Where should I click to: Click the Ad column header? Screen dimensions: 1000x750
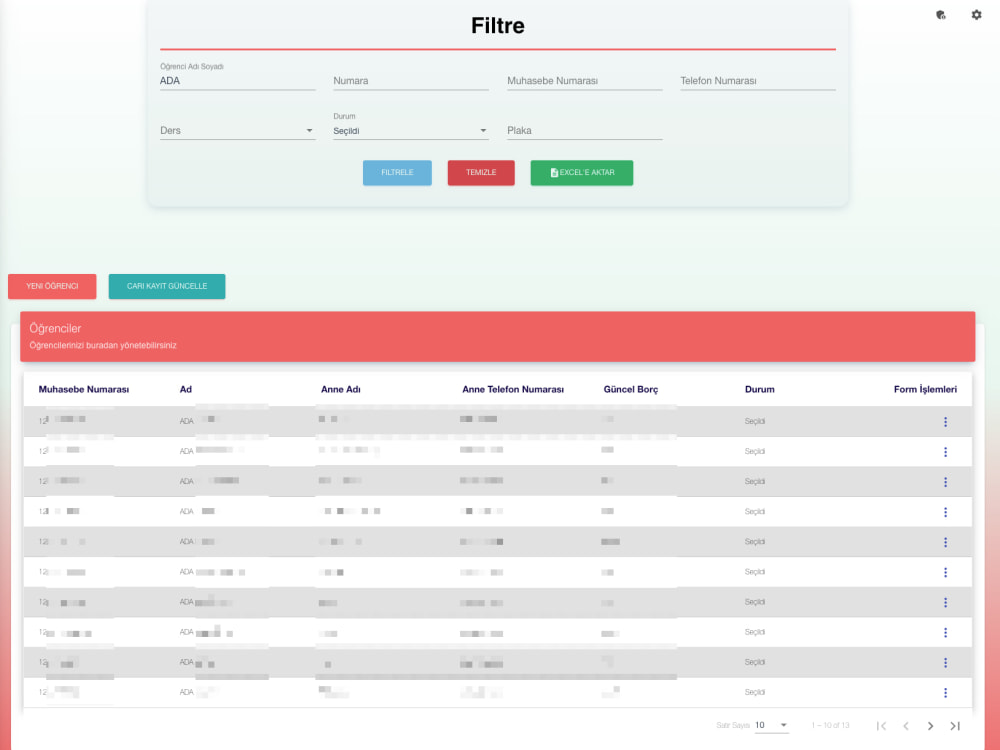point(186,389)
